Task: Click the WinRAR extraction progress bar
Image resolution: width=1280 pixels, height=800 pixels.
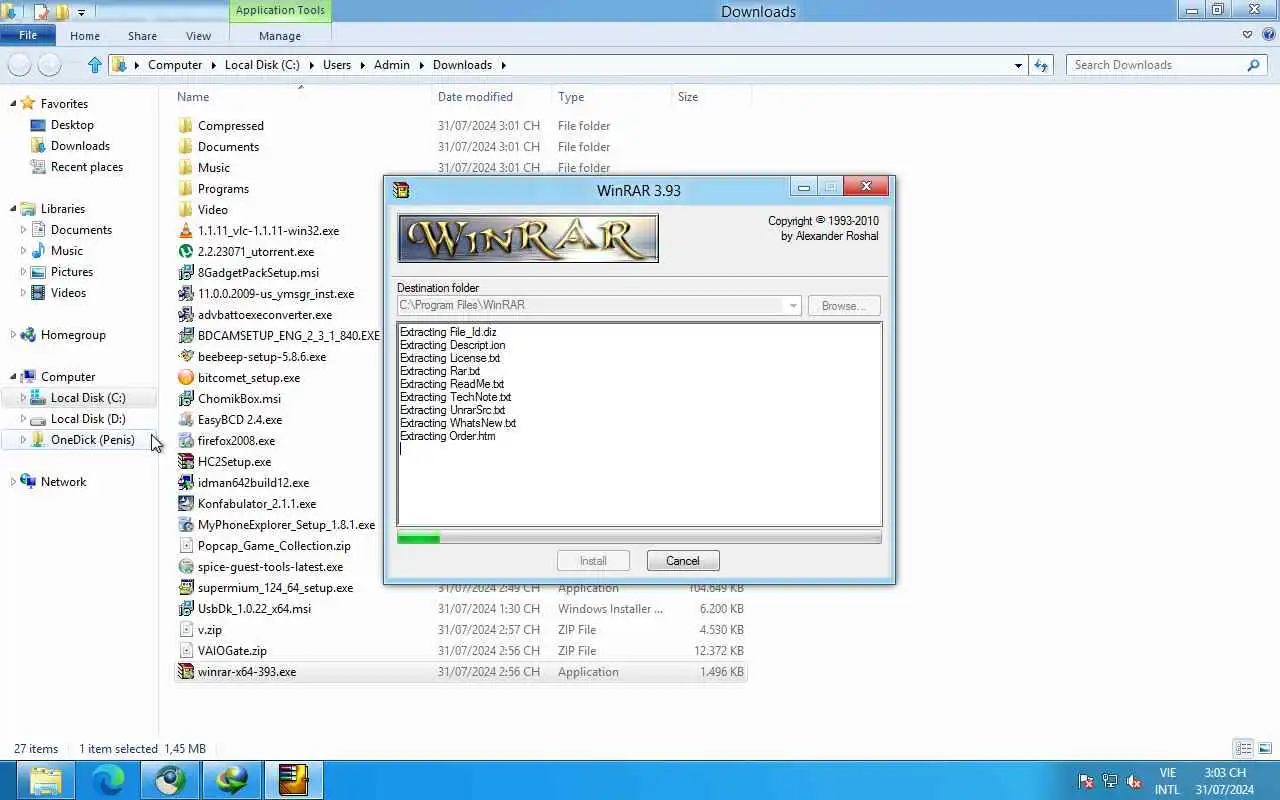Action: pos(639,538)
